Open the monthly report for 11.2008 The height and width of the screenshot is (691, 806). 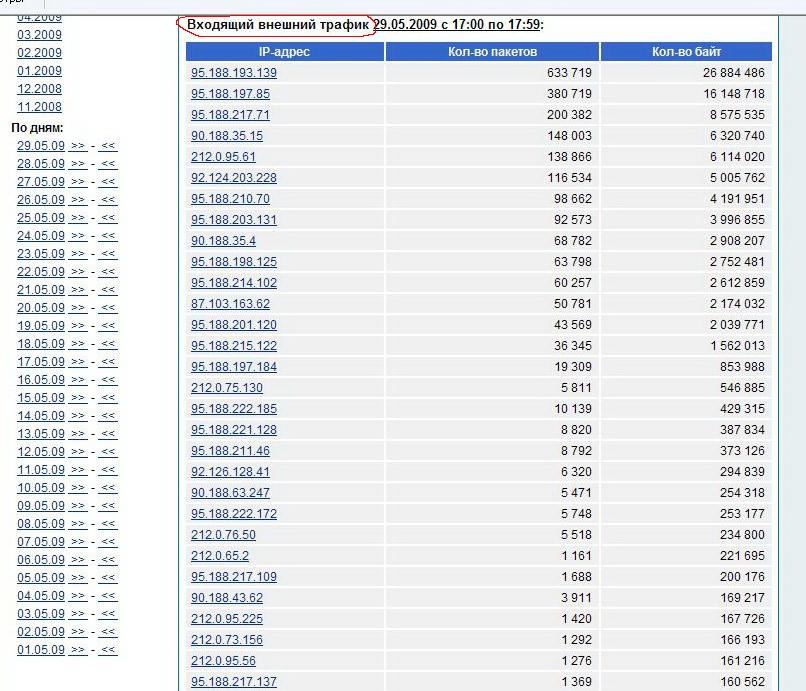click(x=39, y=107)
